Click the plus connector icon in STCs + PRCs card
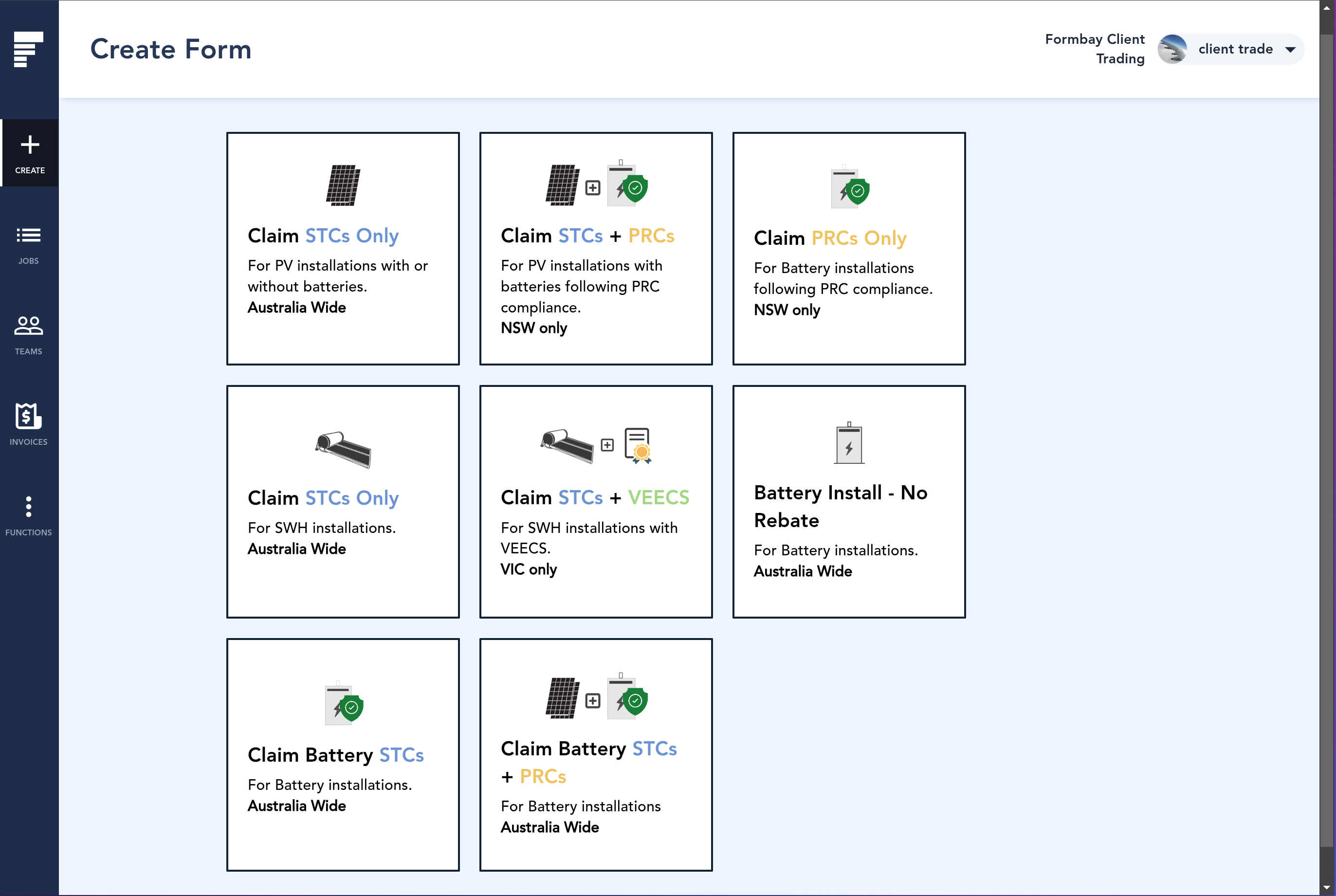1336x896 pixels. point(593,187)
